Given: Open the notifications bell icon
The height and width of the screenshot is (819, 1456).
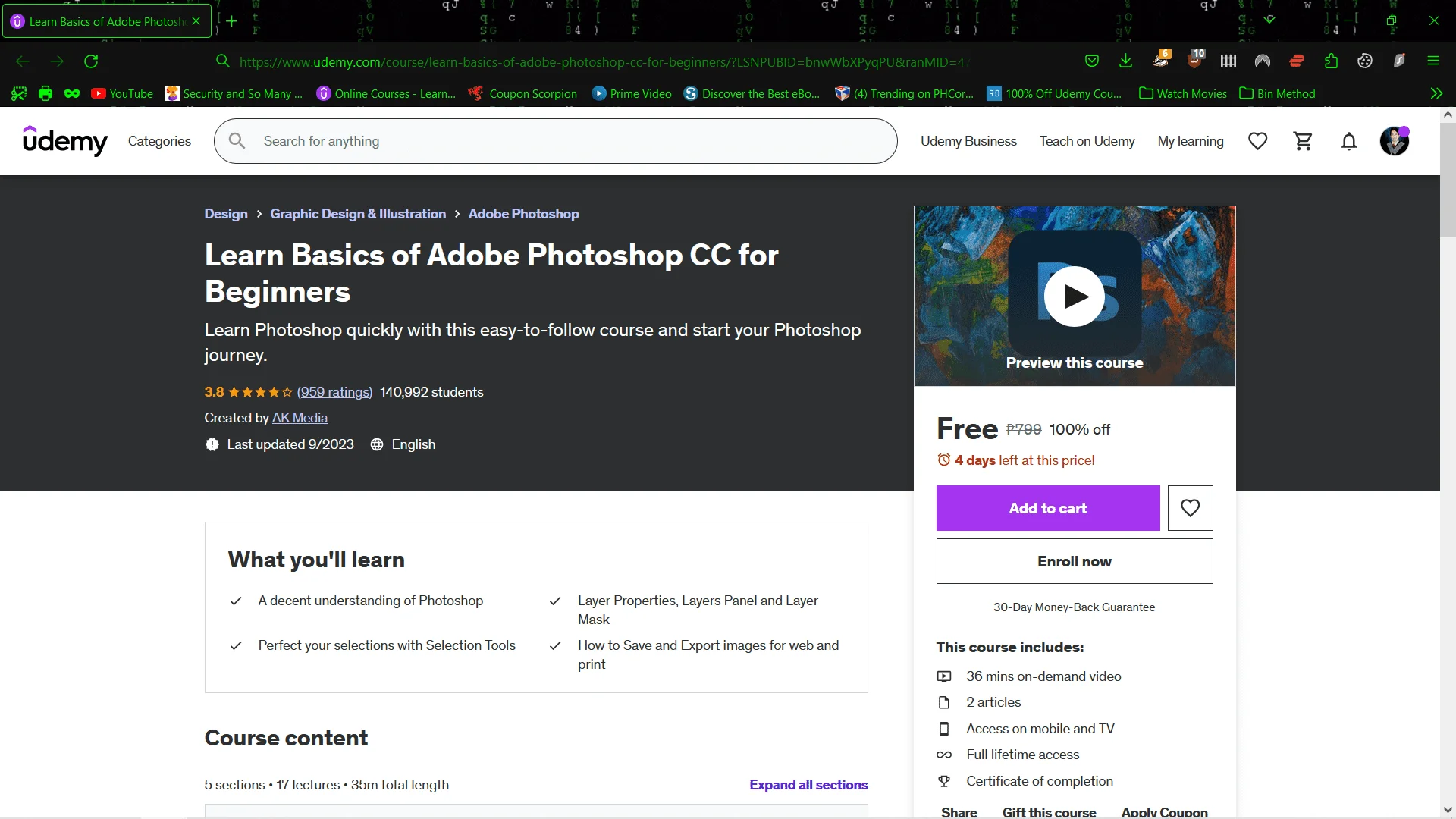Looking at the screenshot, I should (x=1348, y=141).
